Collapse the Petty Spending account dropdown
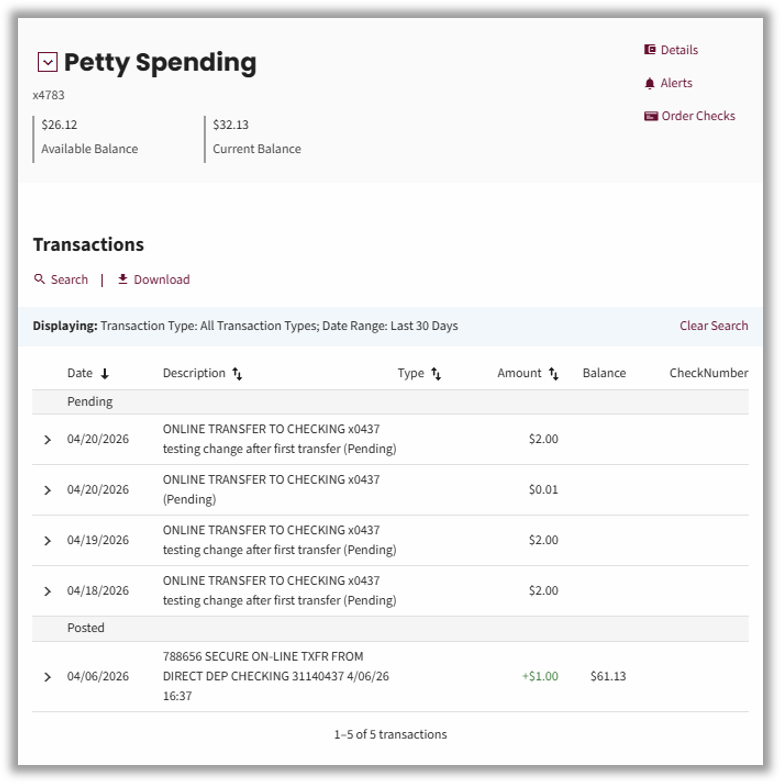The image size is (781, 783). [48, 62]
